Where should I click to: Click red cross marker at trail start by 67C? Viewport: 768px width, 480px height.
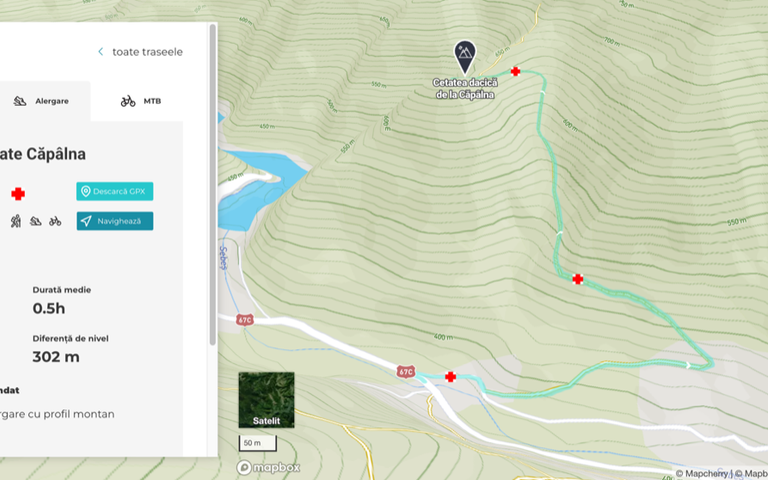tap(451, 377)
